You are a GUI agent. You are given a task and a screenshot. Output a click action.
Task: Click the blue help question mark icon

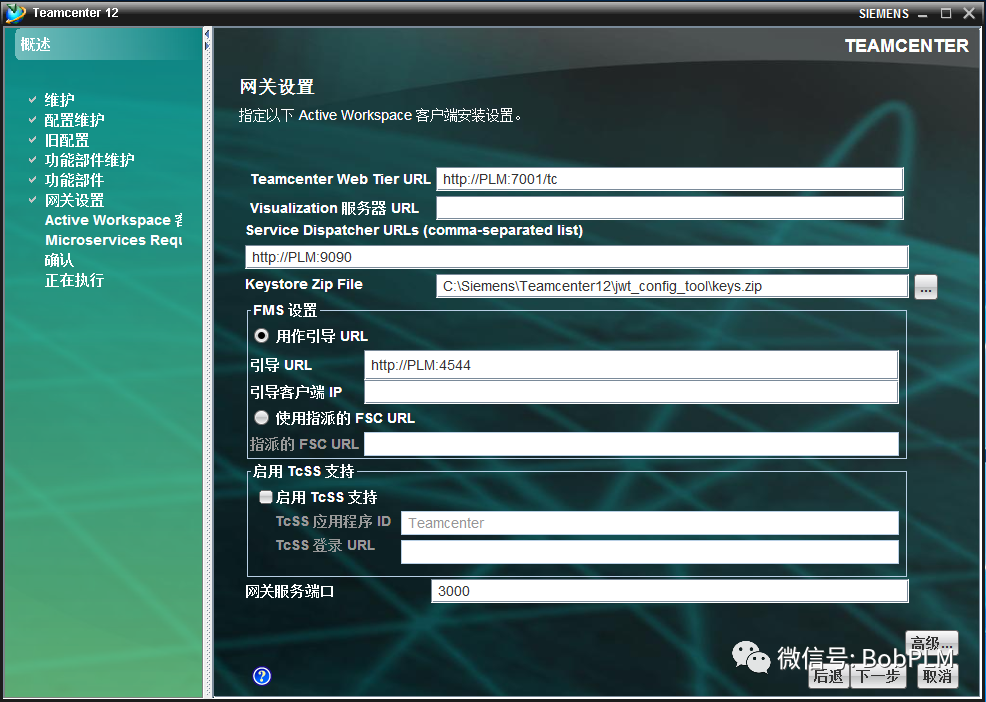click(262, 676)
